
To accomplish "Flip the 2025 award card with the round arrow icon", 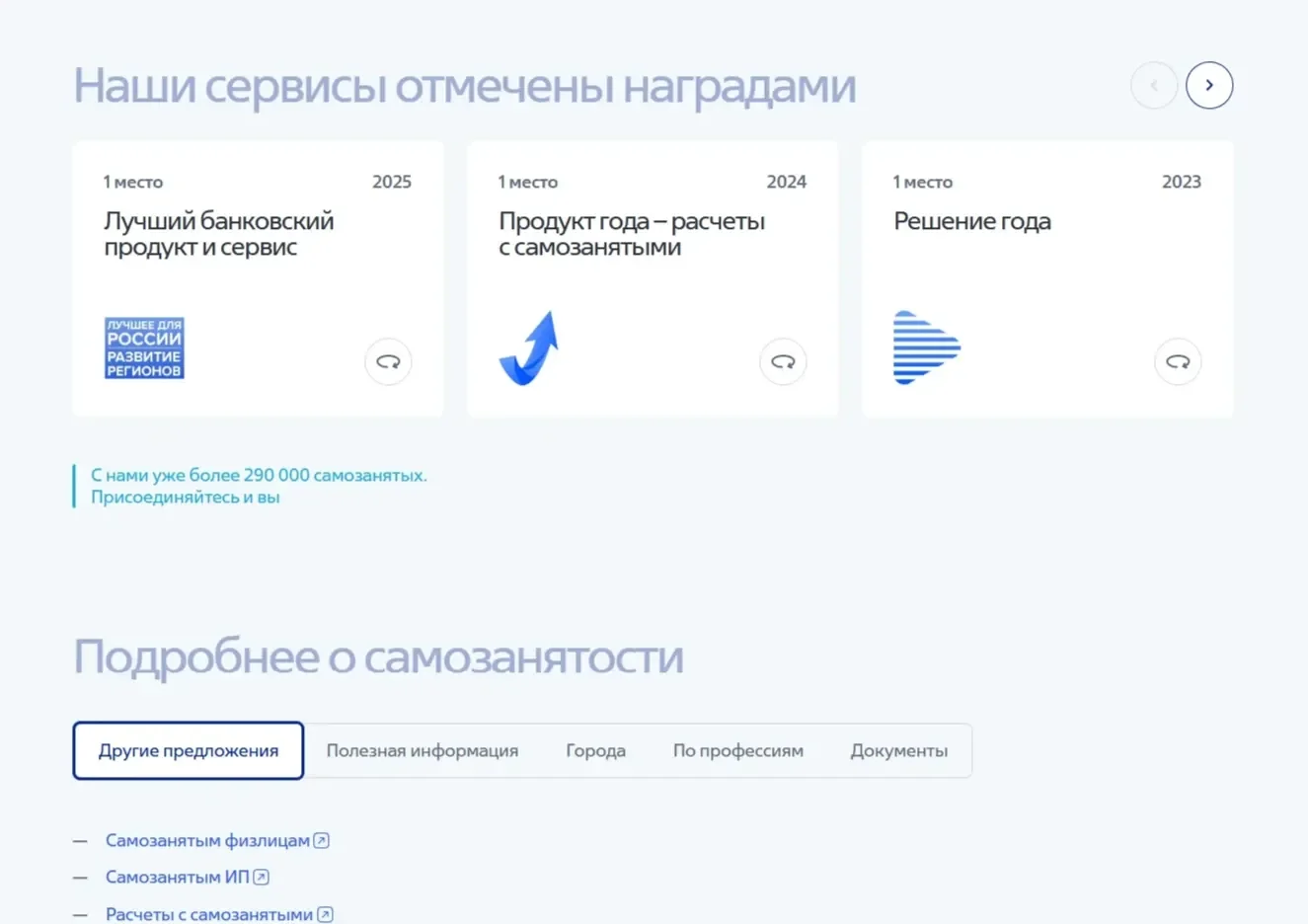I will (x=388, y=361).
